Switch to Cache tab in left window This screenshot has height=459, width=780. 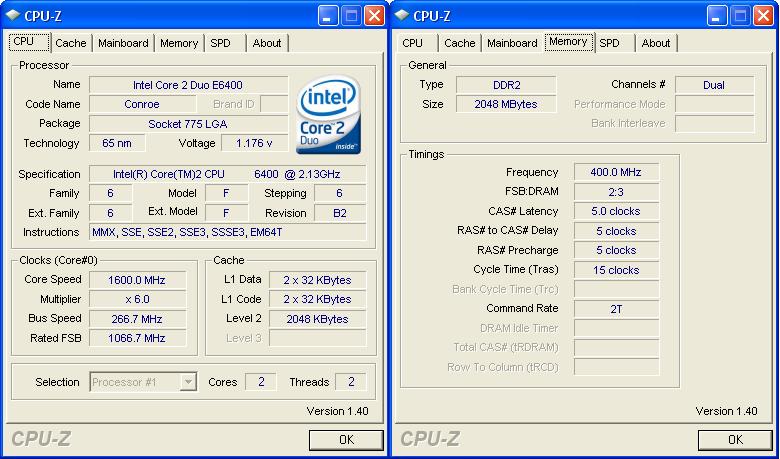pyautogui.click(x=71, y=43)
